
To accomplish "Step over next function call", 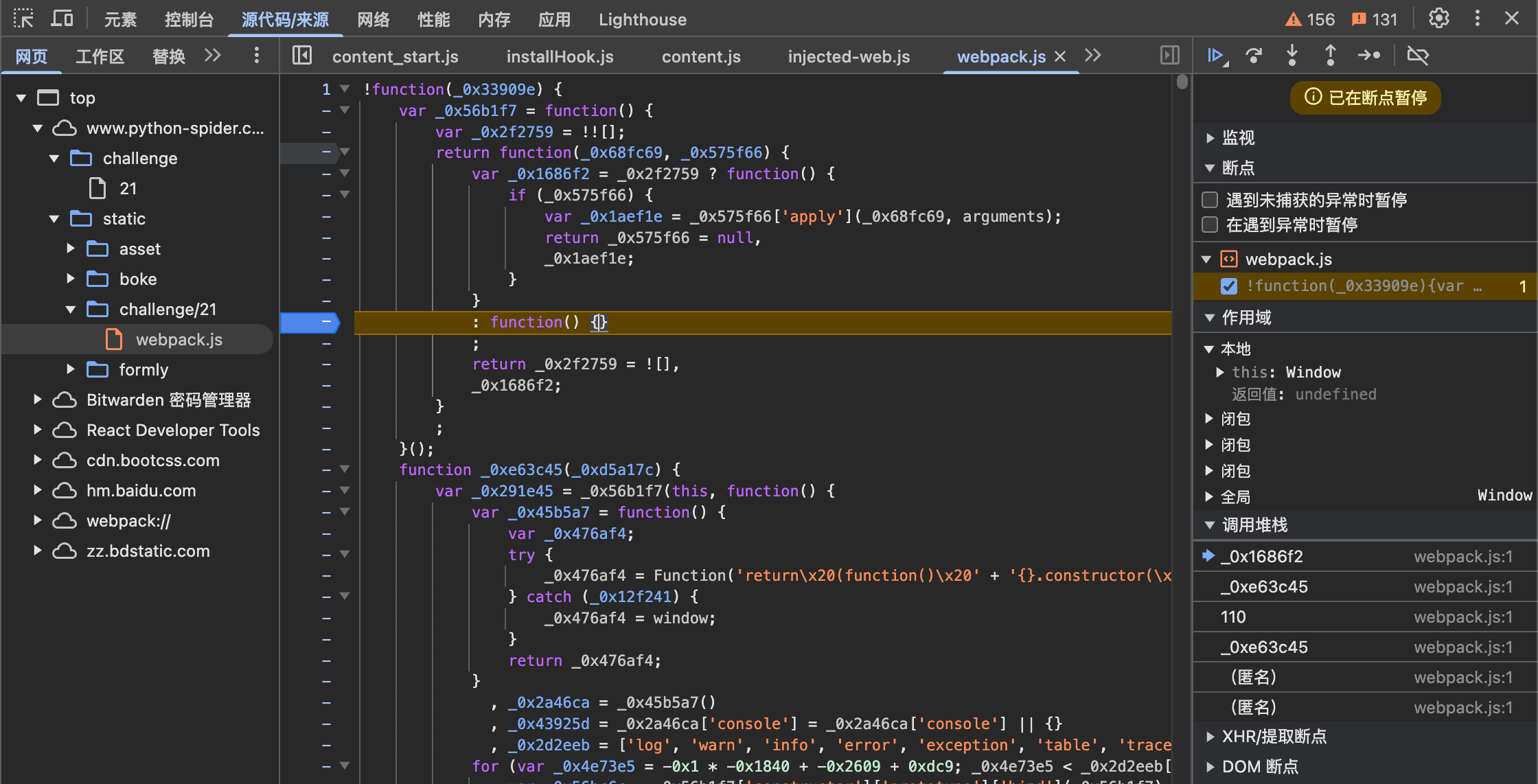I will pos(1254,56).
